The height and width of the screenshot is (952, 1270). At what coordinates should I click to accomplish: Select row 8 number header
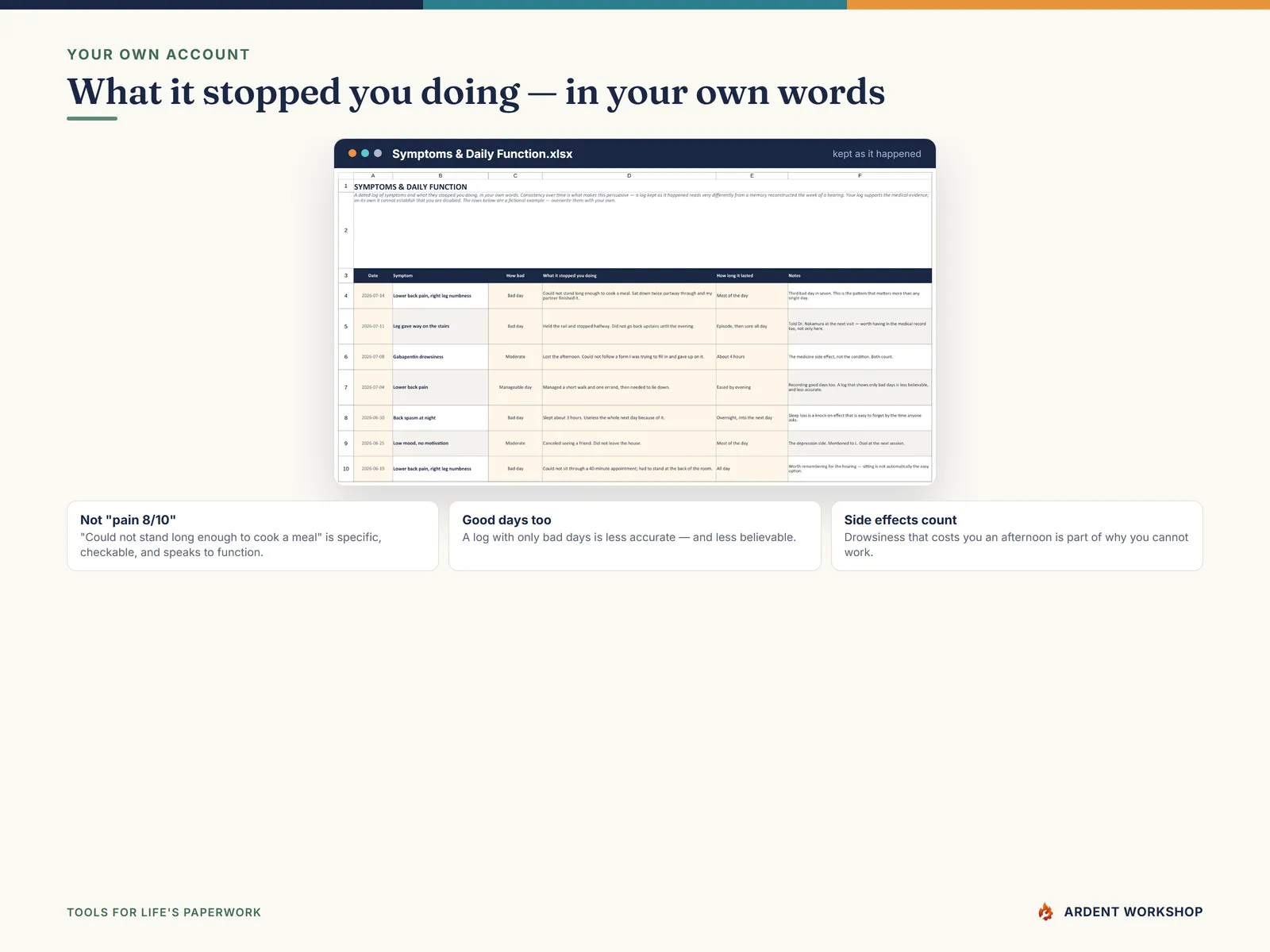pyautogui.click(x=346, y=418)
